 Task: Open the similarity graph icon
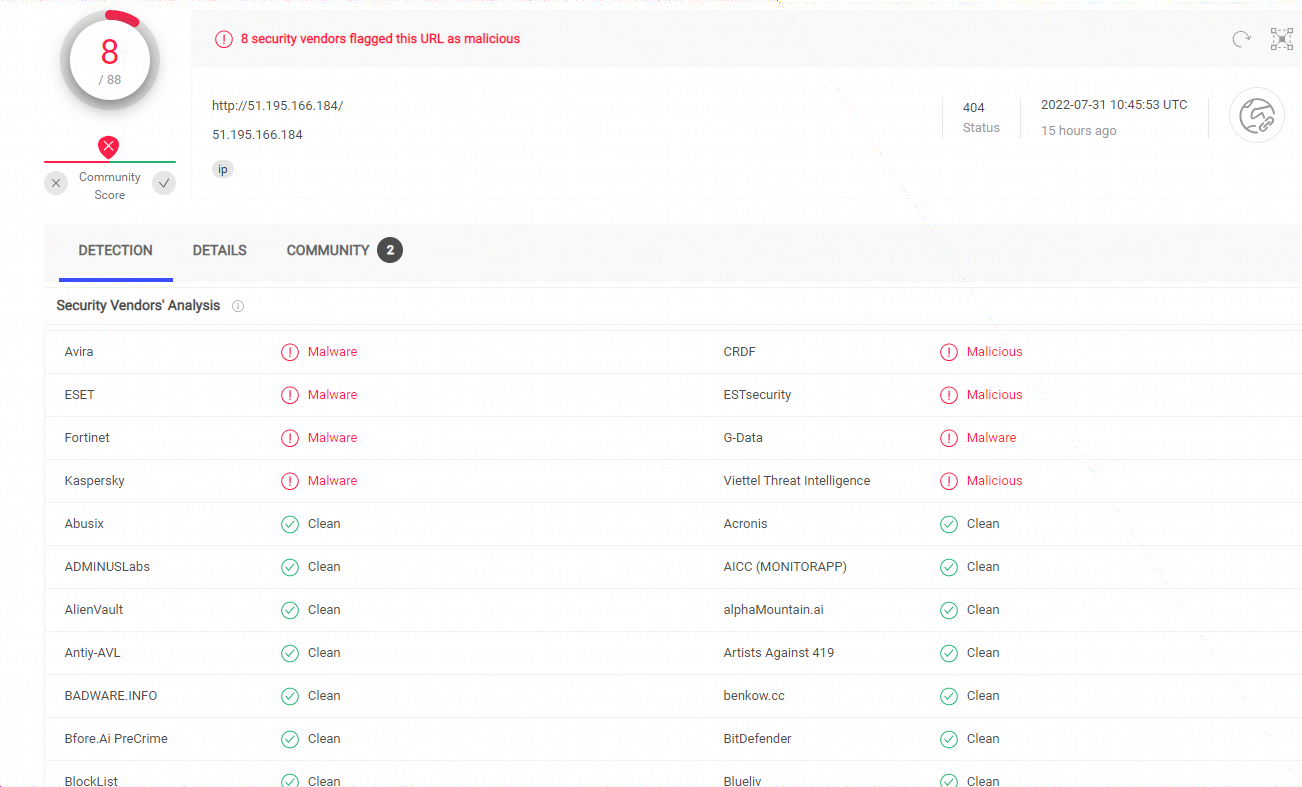1282,39
